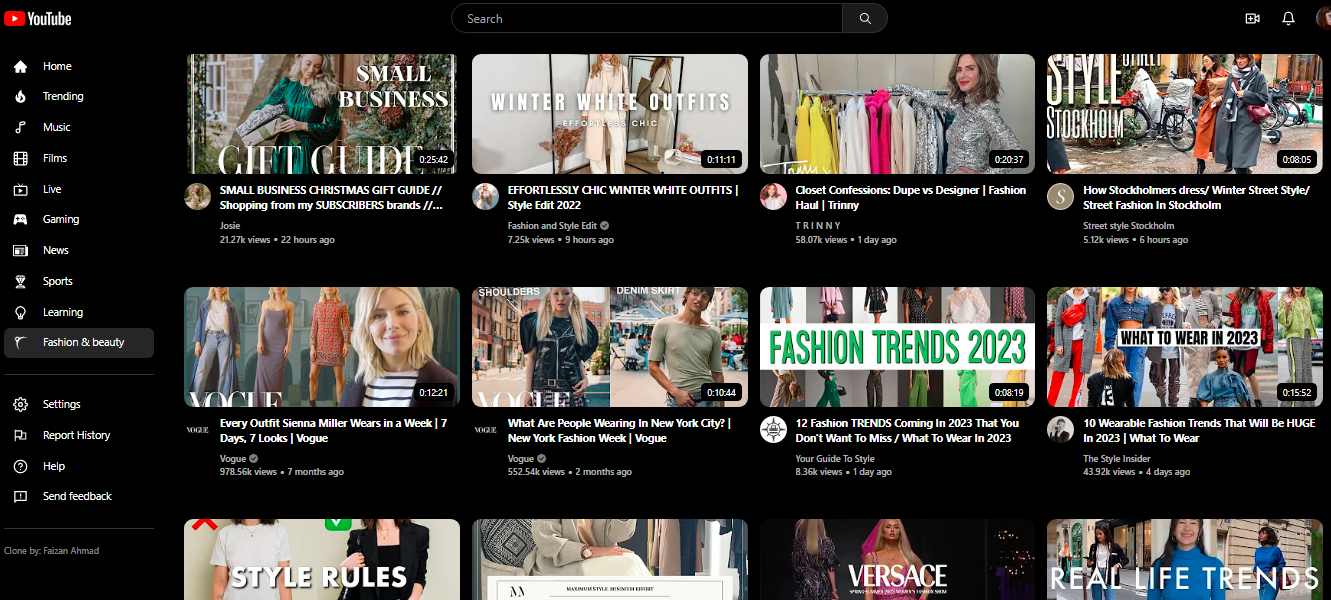Image resolution: width=1331 pixels, height=600 pixels.
Task: Open the Films category icon
Action: tap(20, 158)
